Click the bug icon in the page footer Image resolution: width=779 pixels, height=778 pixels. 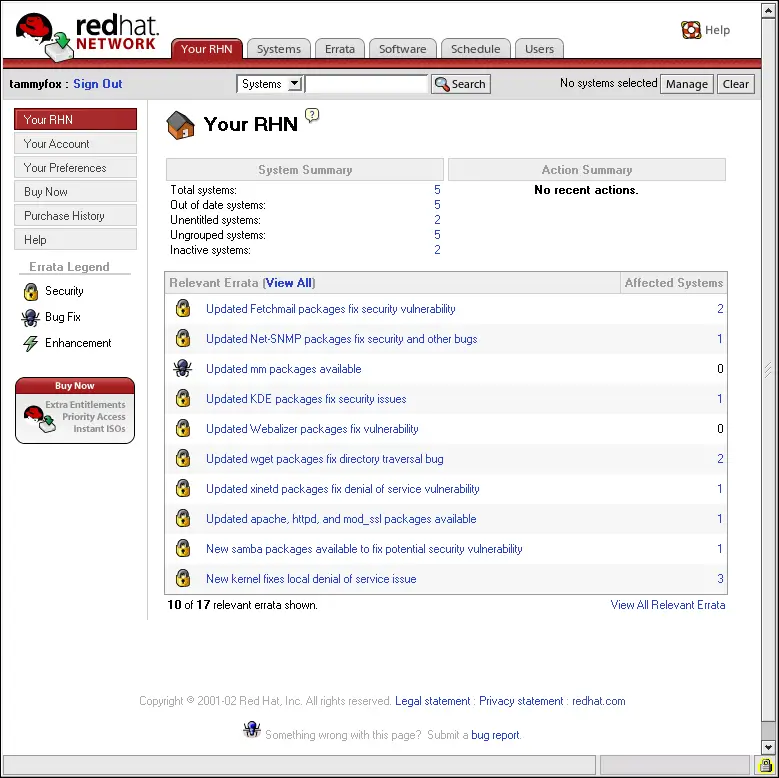point(252,731)
